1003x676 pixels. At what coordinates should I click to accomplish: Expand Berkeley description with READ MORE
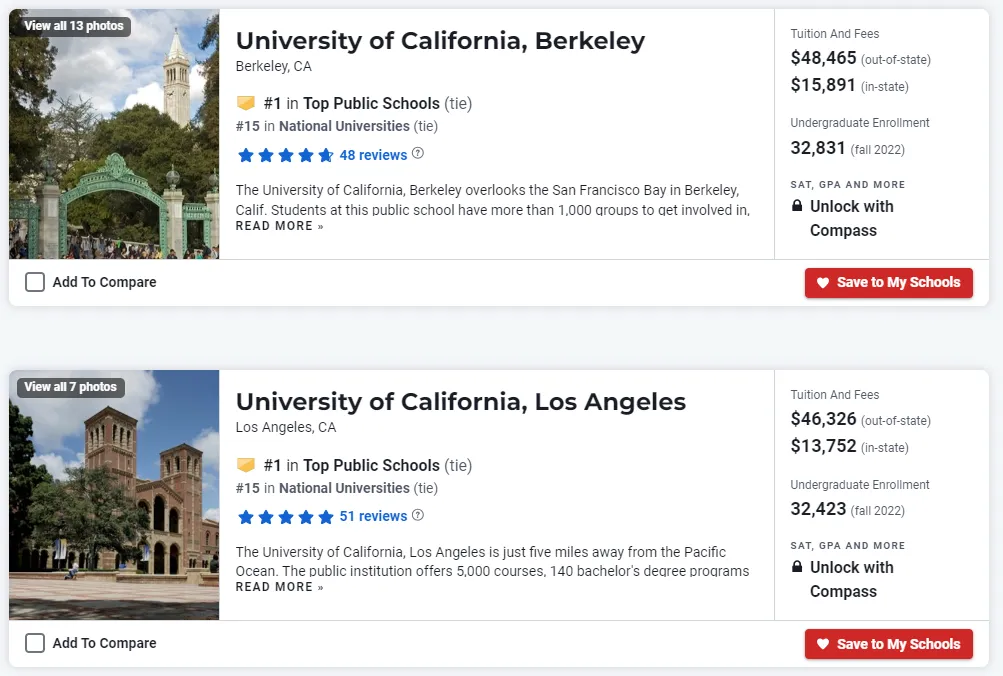pyautogui.click(x=279, y=226)
